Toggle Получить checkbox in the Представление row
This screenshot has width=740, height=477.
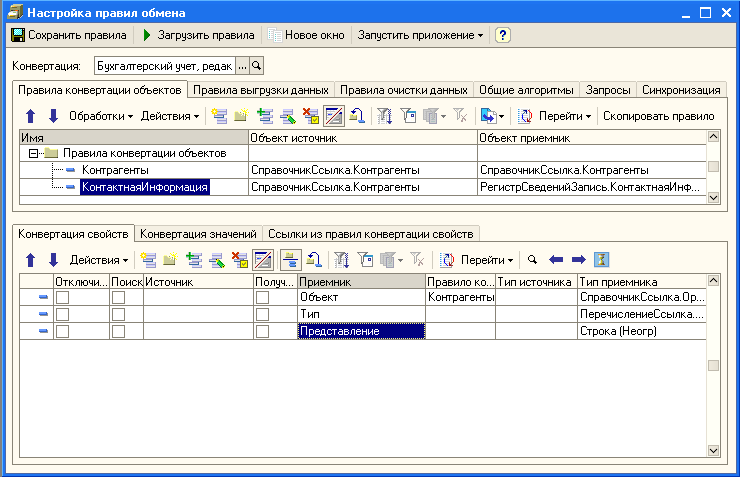[262, 331]
